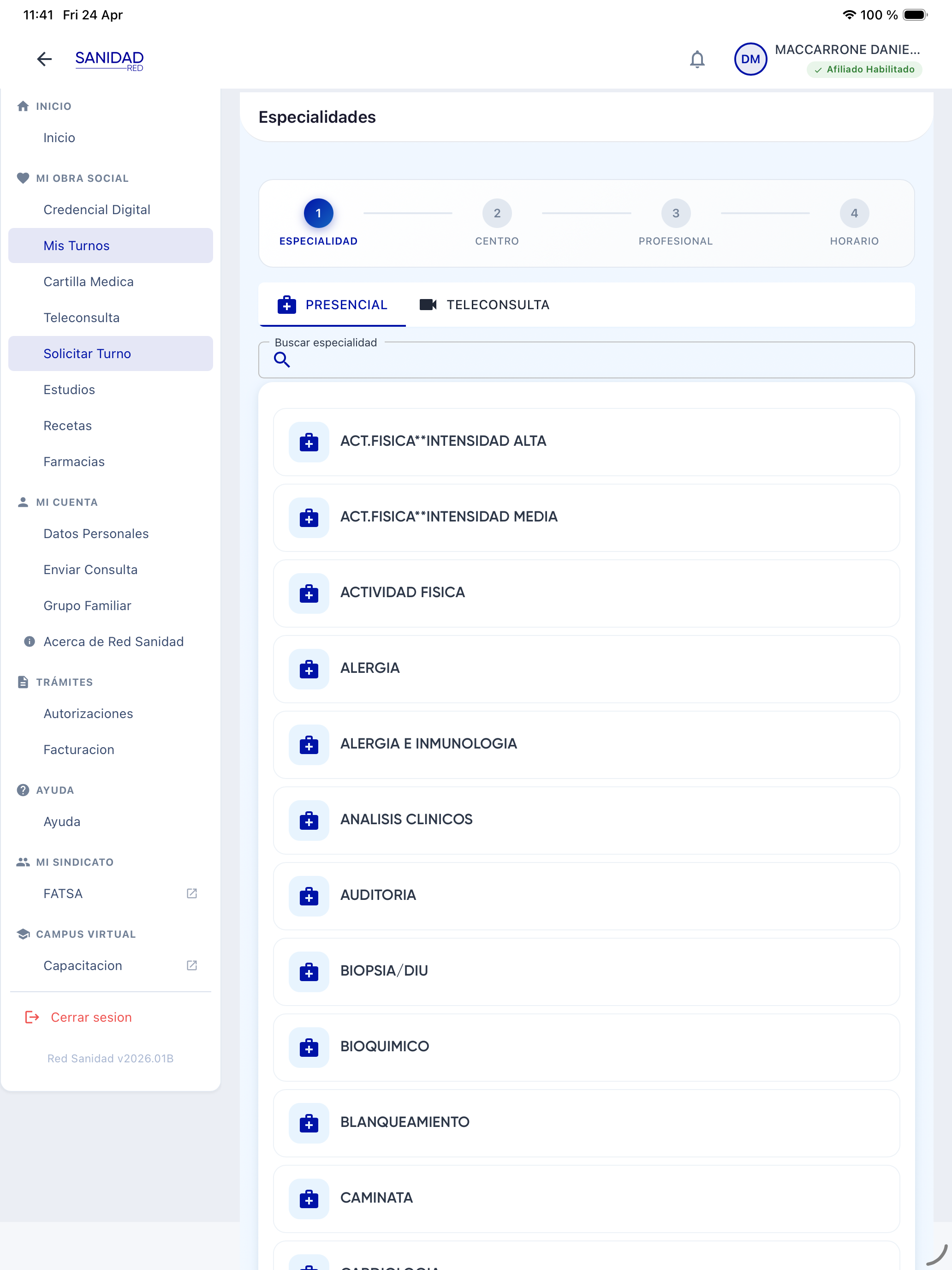The image size is (952, 1270).
Task: Click the document icon beside TRÁMITES
Action: 23,682
